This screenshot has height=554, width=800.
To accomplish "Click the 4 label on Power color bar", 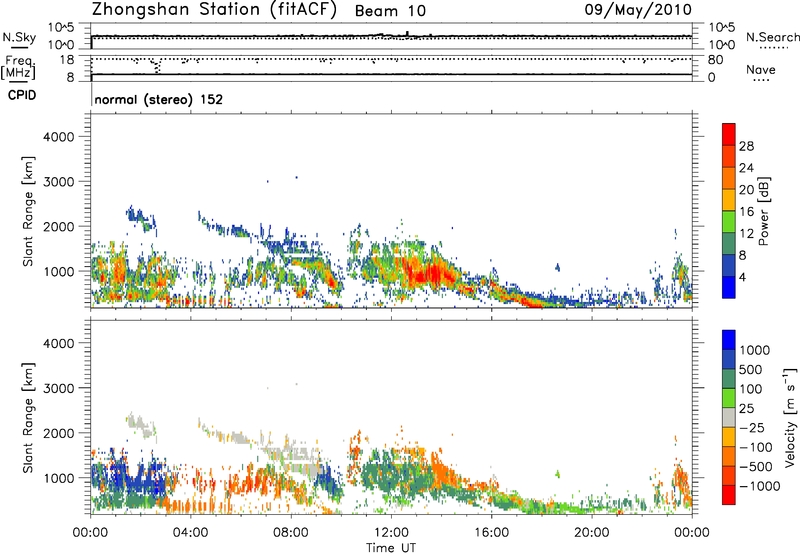I will click(743, 277).
